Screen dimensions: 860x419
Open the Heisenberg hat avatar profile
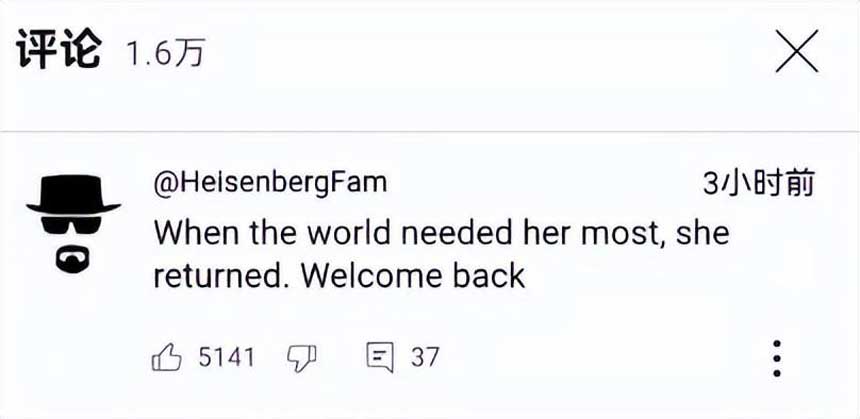[73, 224]
